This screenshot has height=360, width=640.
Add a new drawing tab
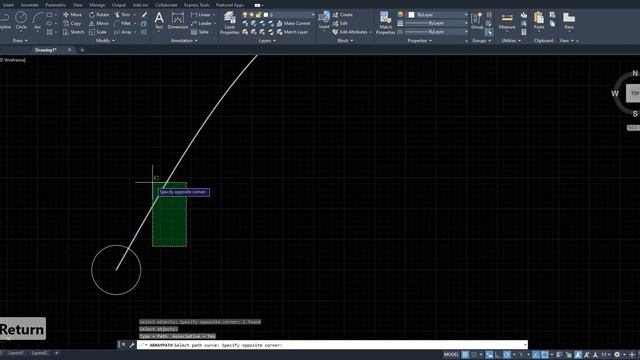tap(82, 50)
